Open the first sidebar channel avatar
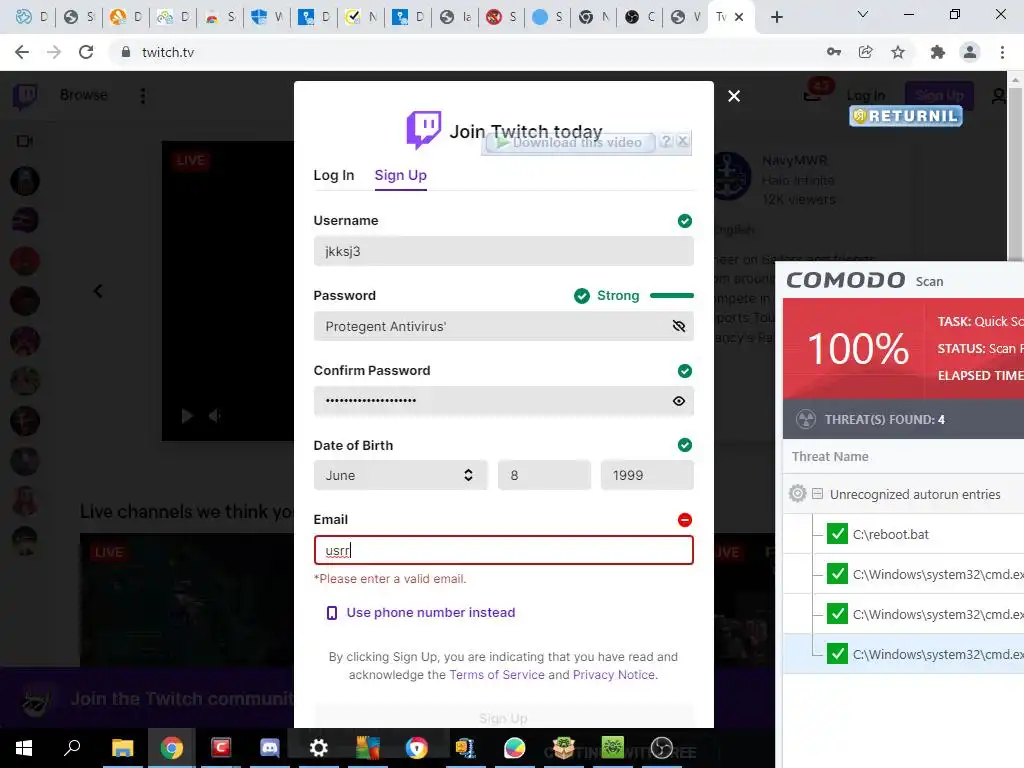This screenshot has width=1024, height=768. pos(25,182)
